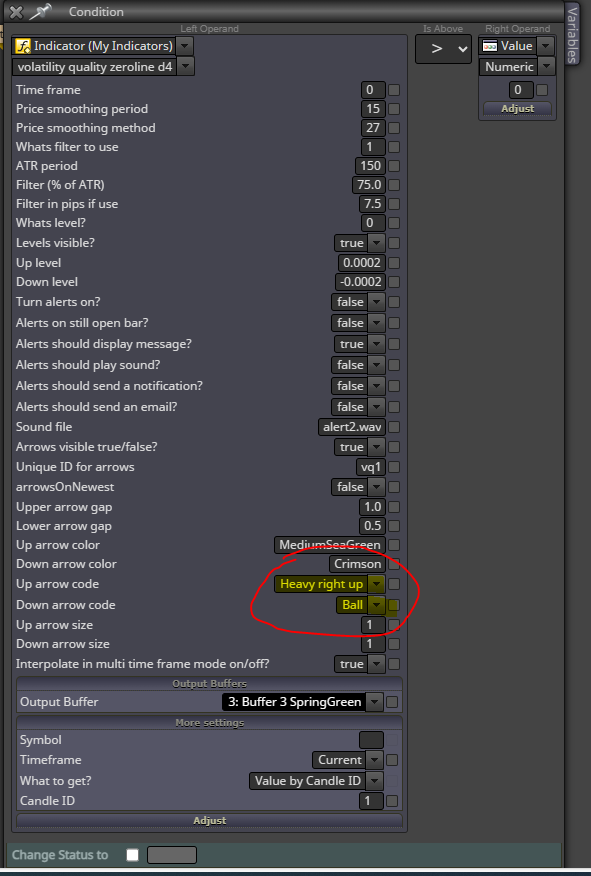Collapse the More settings section header
The width and height of the screenshot is (591, 876).
coord(209,723)
